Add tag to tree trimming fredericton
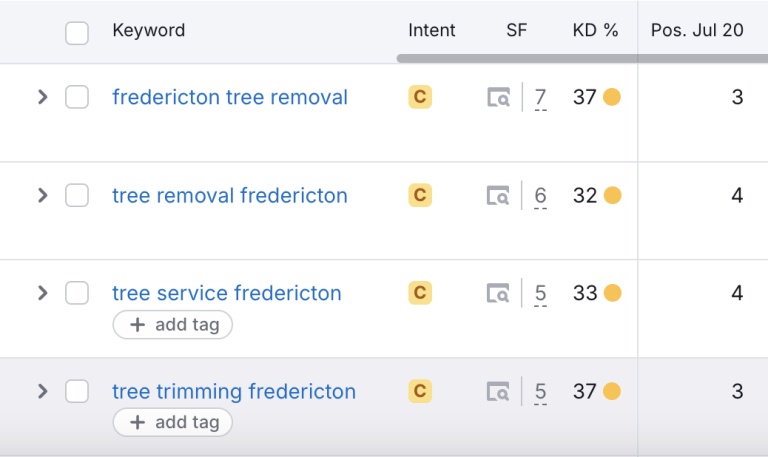The width and height of the screenshot is (768, 457). (x=173, y=423)
